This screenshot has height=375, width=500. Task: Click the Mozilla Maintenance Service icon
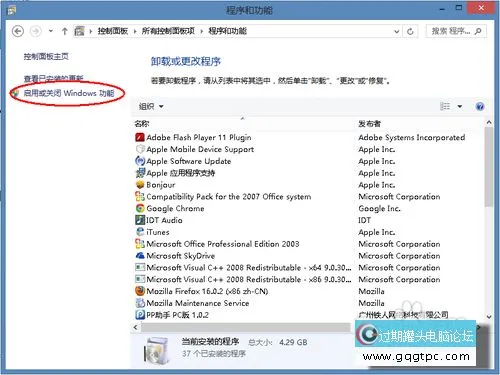pos(140,303)
